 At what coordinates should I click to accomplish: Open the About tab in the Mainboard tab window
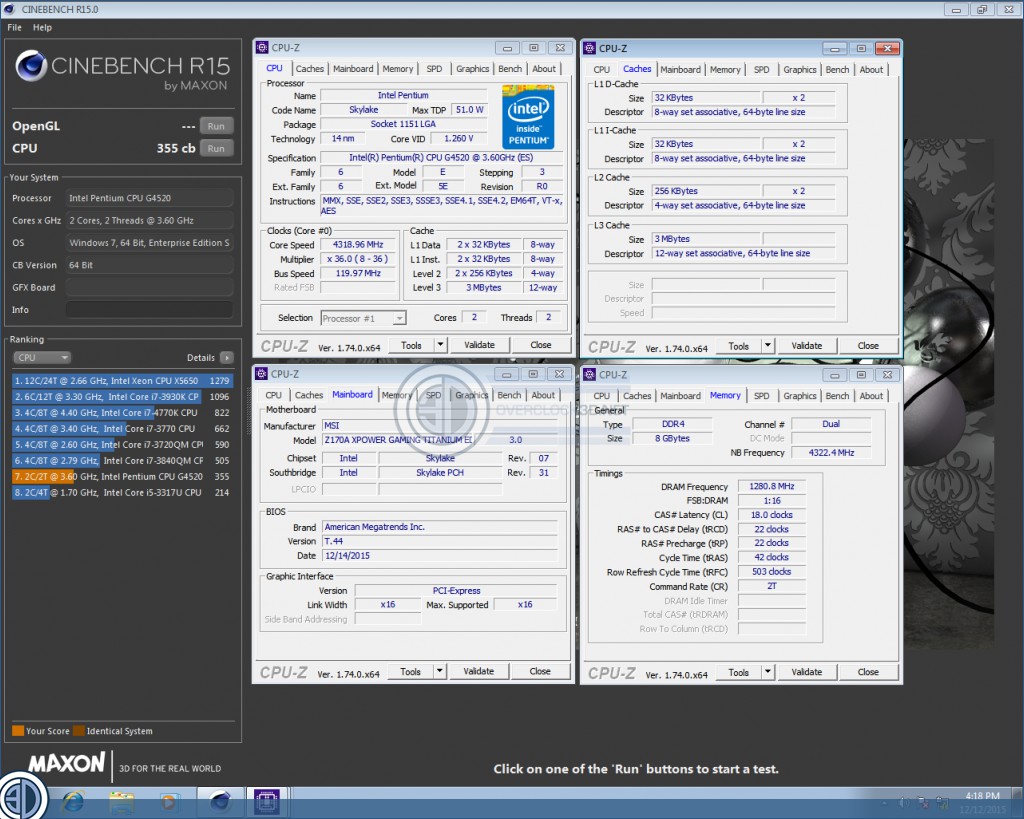point(543,395)
